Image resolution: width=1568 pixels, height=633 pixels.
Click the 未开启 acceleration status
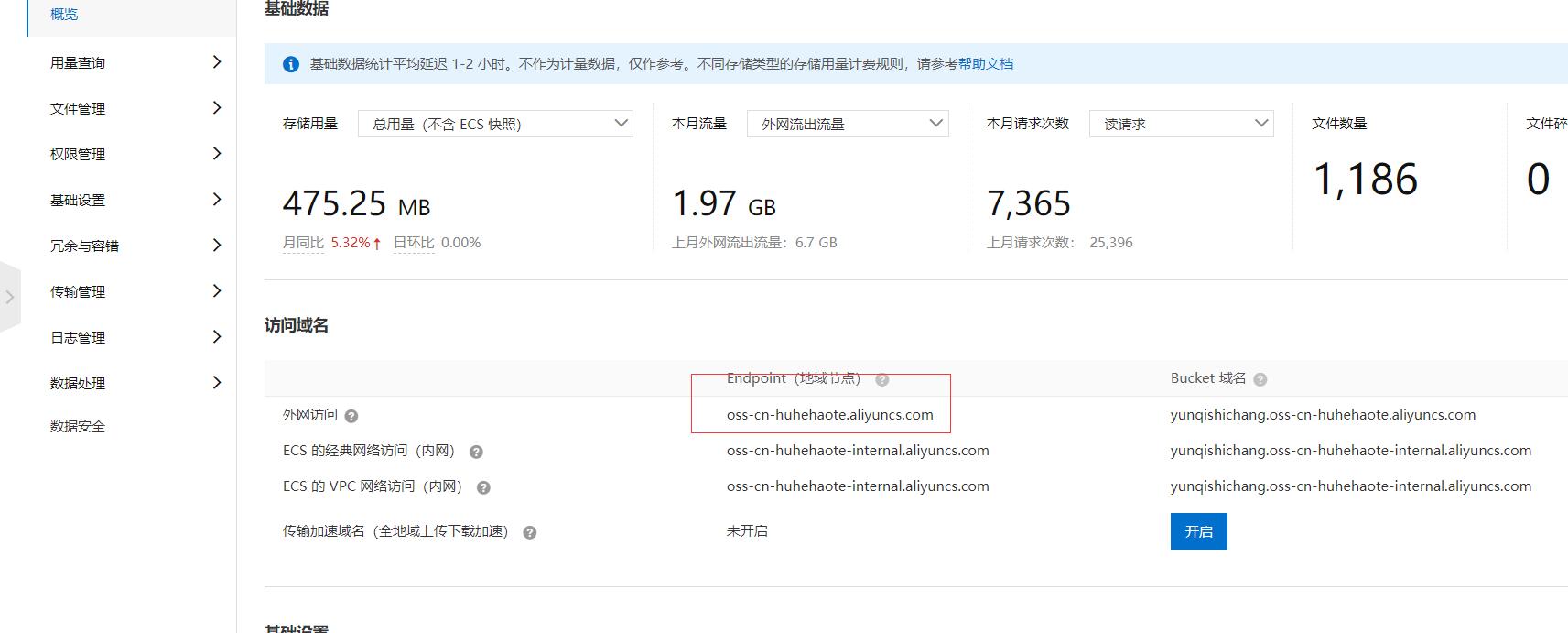coord(747,531)
